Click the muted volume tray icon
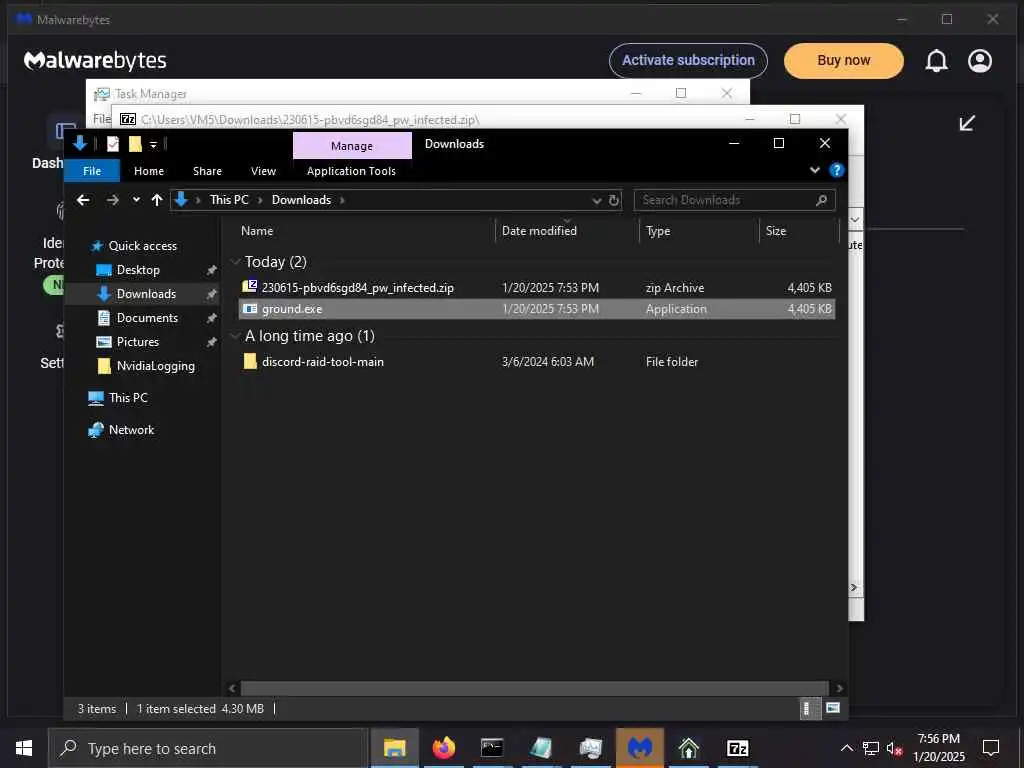 894,748
